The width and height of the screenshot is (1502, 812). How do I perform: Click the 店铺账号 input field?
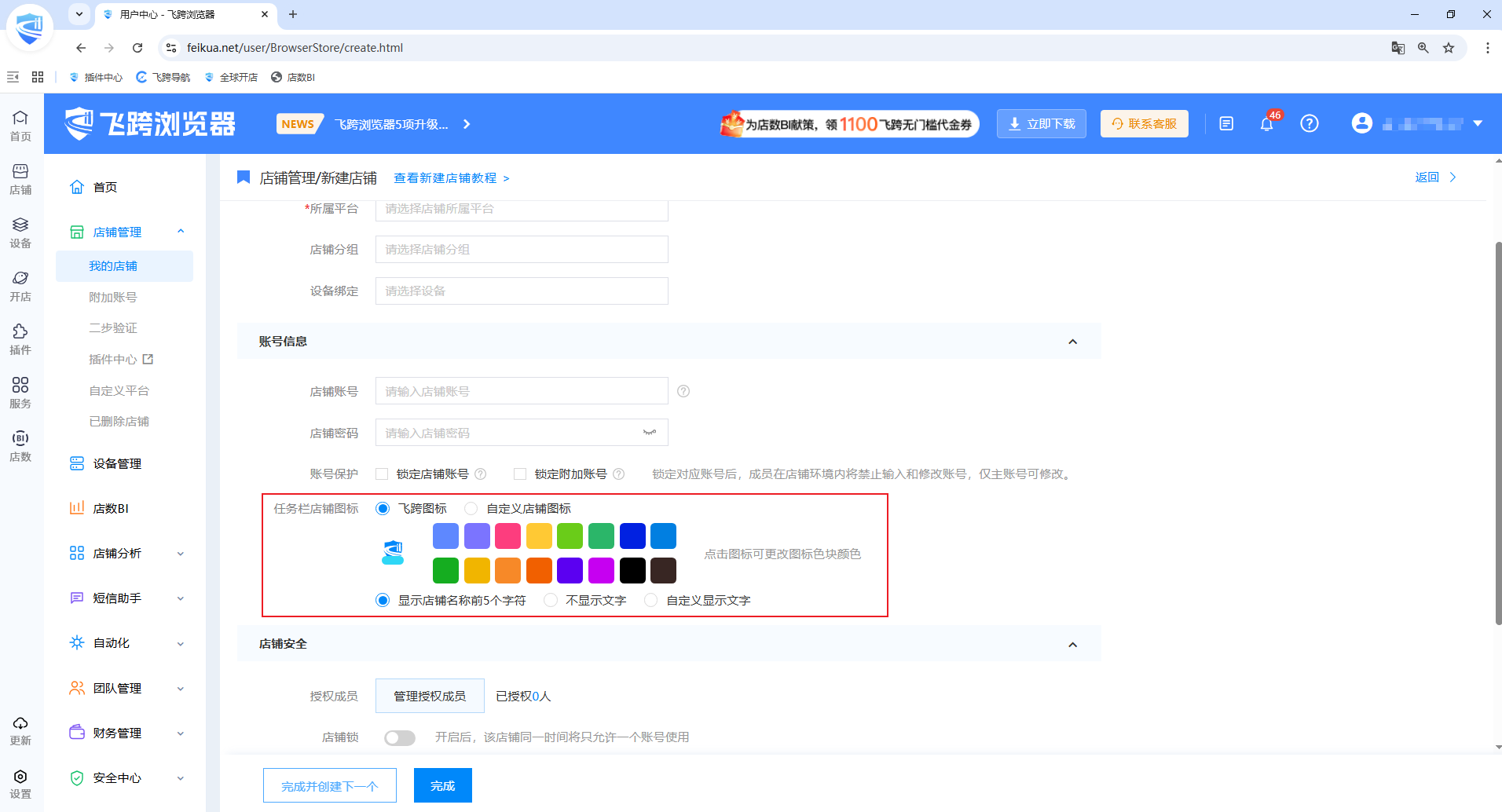point(522,391)
